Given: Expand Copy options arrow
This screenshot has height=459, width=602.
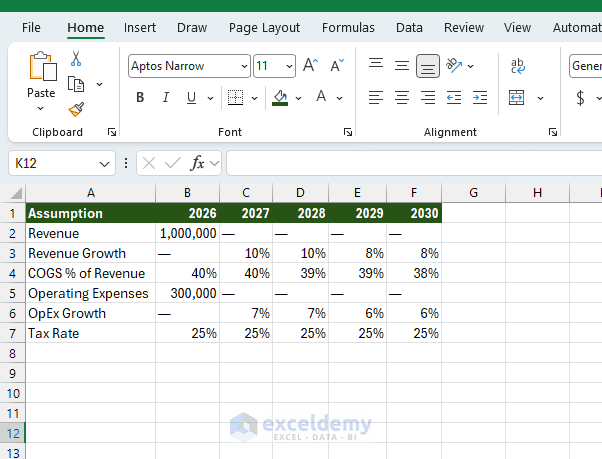Looking at the screenshot, I should pyautogui.click(x=99, y=84).
